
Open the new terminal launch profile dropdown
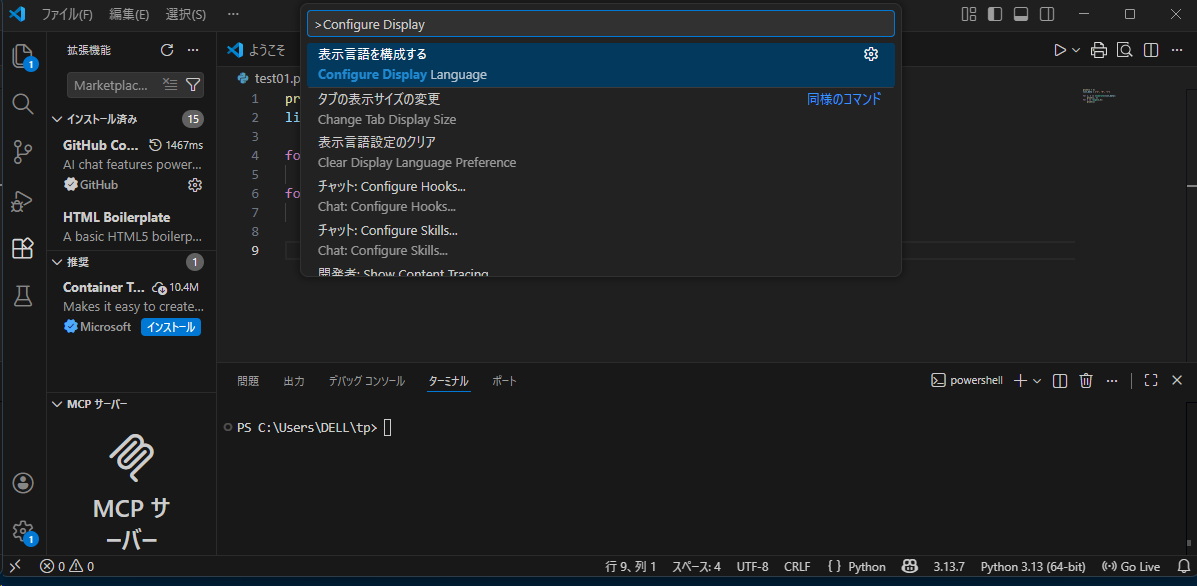[x=1037, y=381]
